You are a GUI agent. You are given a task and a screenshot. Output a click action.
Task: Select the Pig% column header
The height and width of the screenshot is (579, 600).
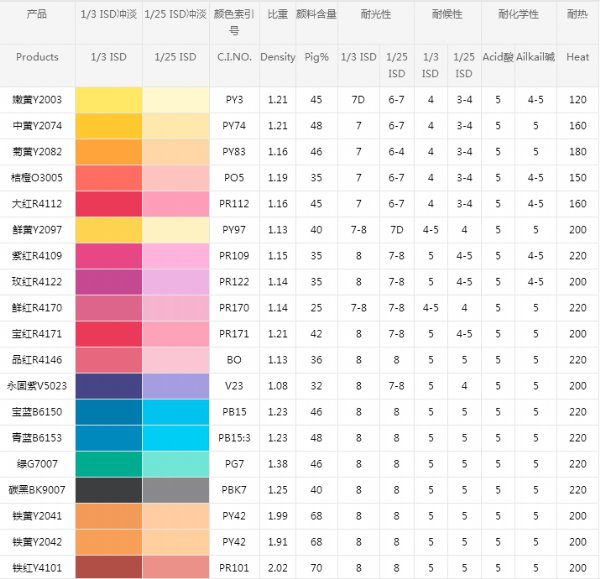pyautogui.click(x=316, y=58)
